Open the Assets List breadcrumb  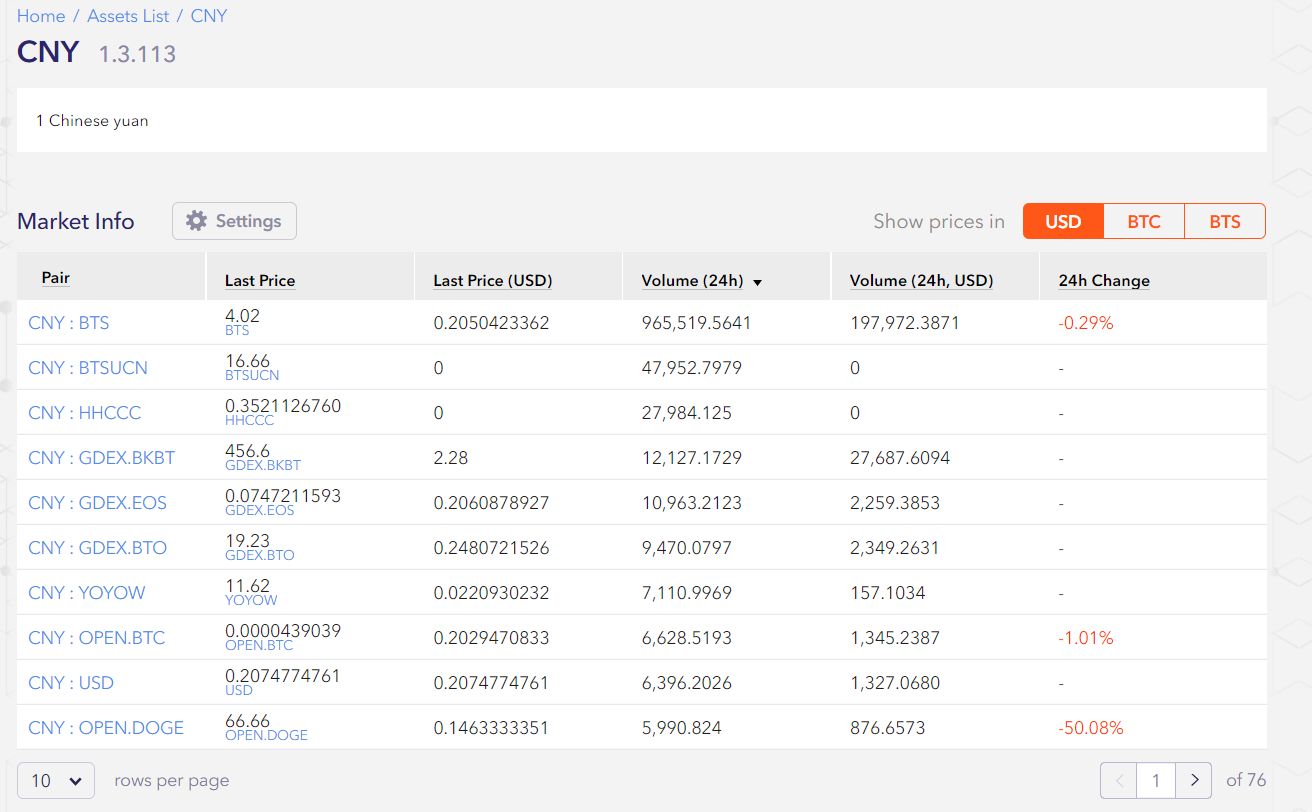click(x=128, y=16)
